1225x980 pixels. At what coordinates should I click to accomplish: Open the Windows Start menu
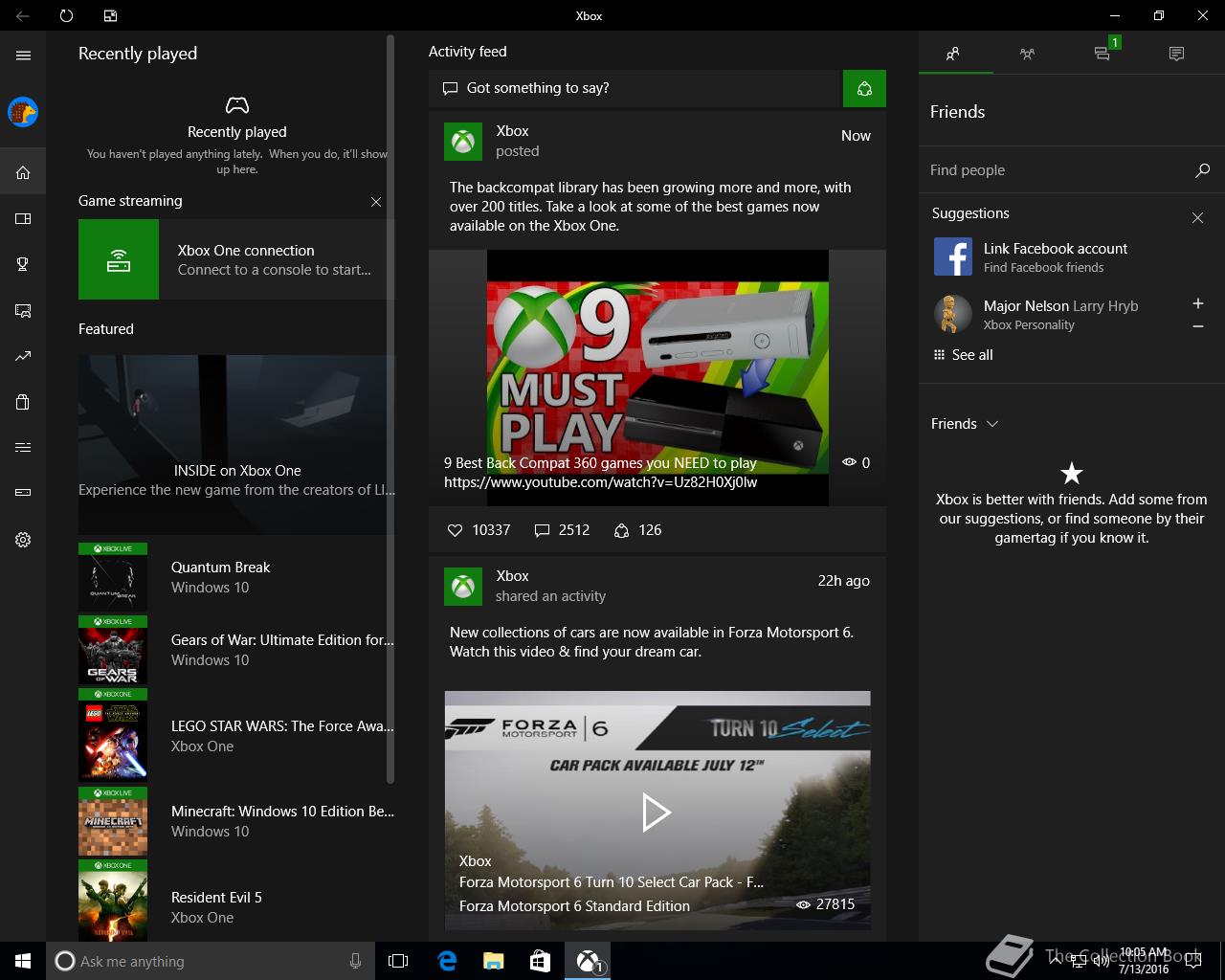[23, 961]
